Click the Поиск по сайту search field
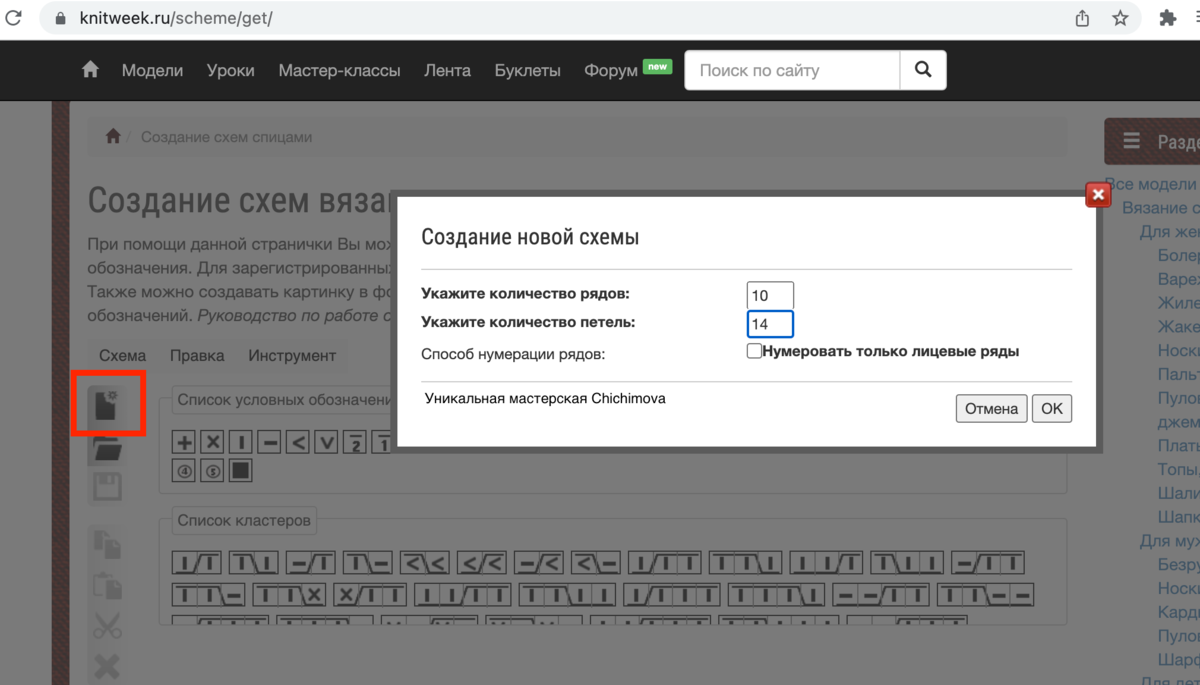This screenshot has height=685, width=1200. [x=793, y=70]
